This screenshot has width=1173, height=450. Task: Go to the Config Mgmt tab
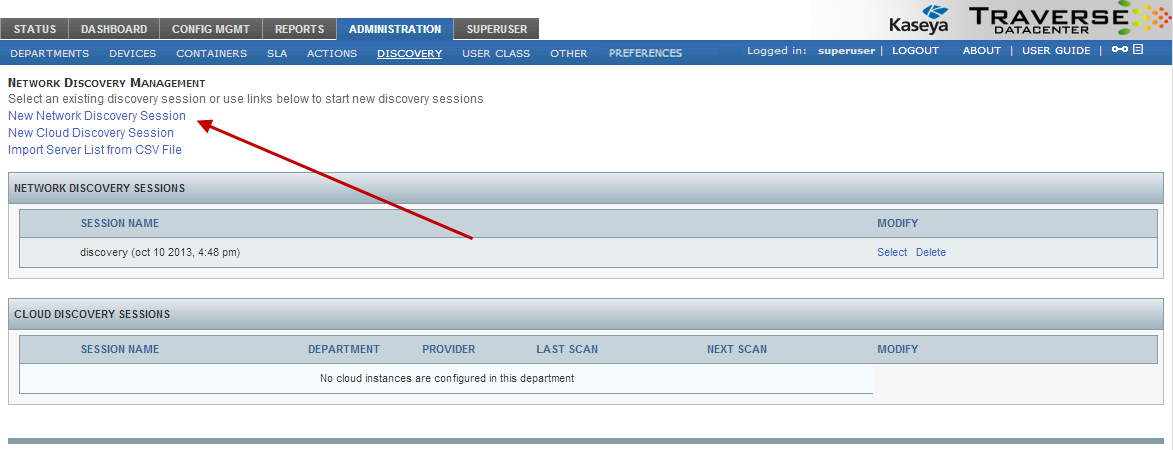point(210,29)
